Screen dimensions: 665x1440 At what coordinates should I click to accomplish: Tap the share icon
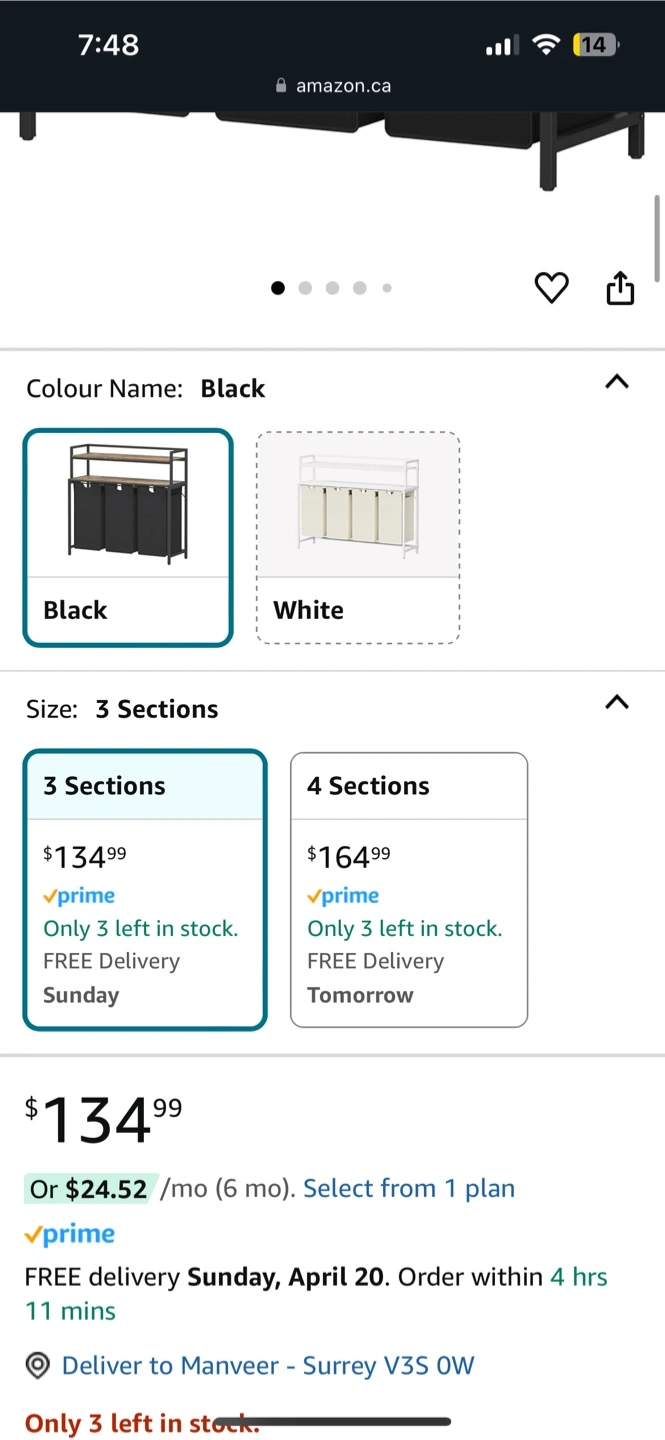coord(620,288)
